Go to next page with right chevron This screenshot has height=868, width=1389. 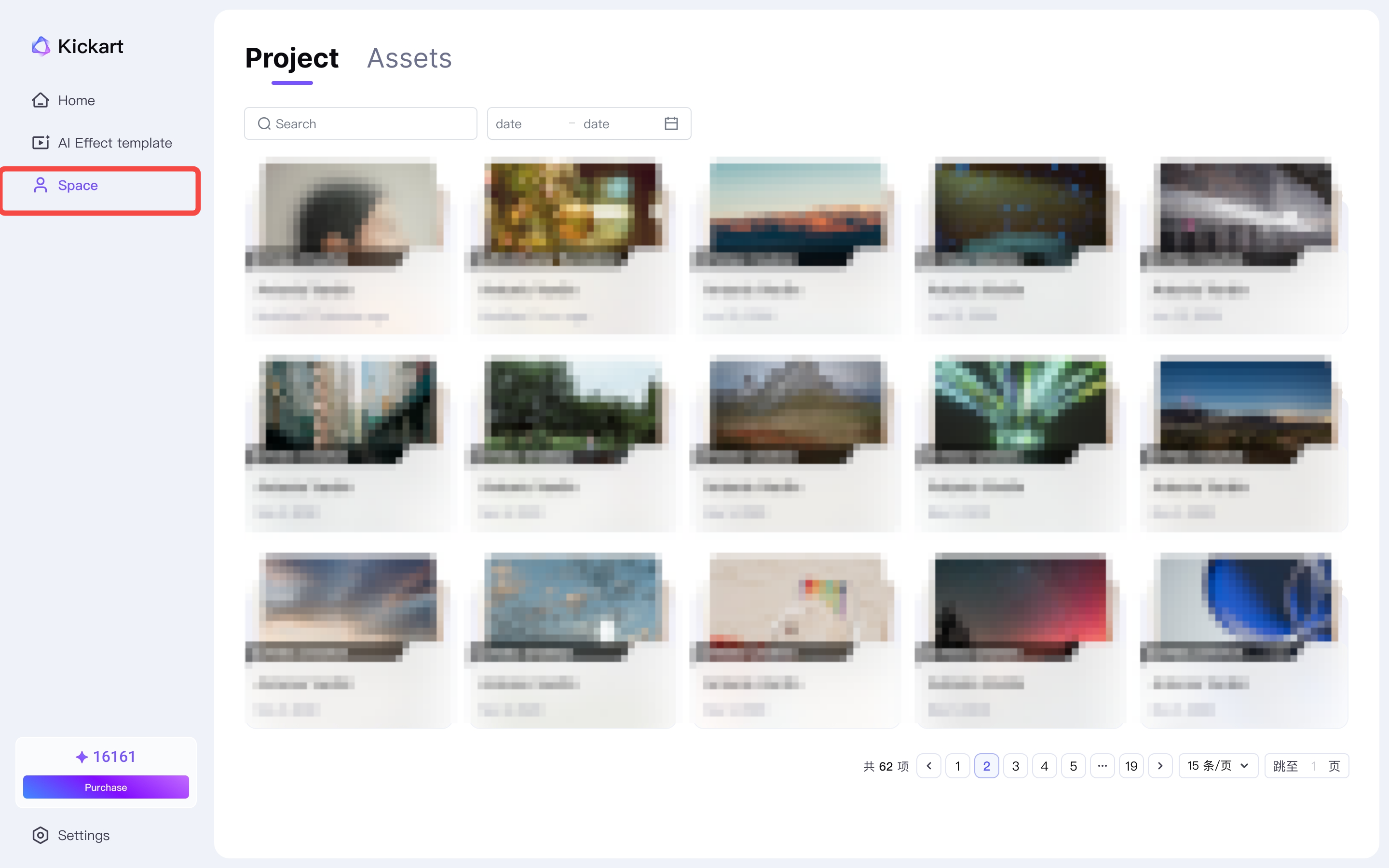[1160, 766]
